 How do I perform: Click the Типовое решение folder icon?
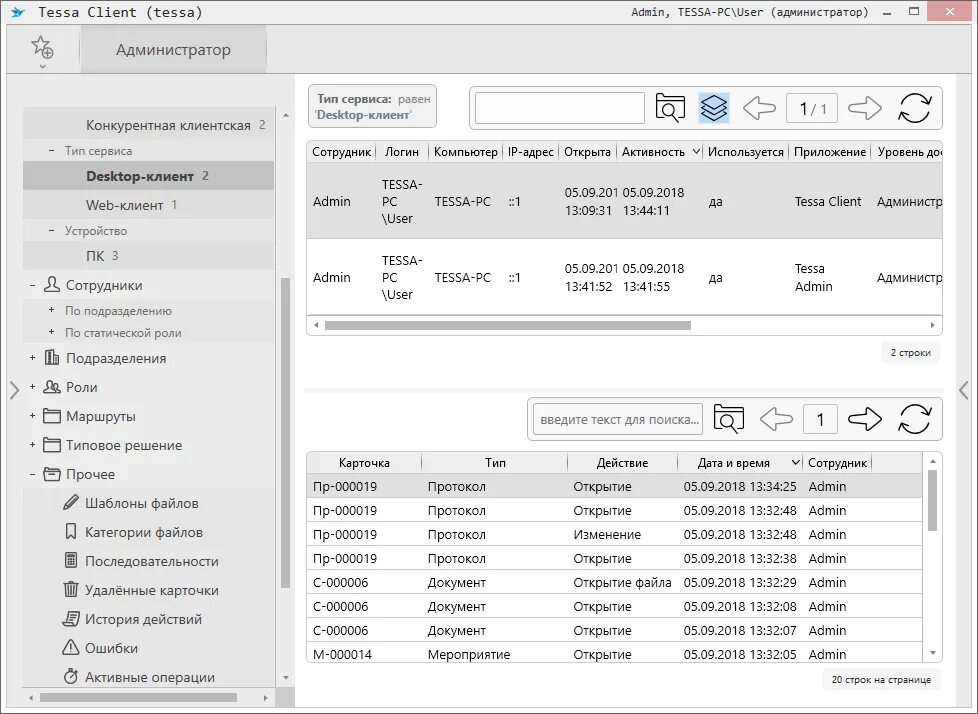[x=52, y=445]
